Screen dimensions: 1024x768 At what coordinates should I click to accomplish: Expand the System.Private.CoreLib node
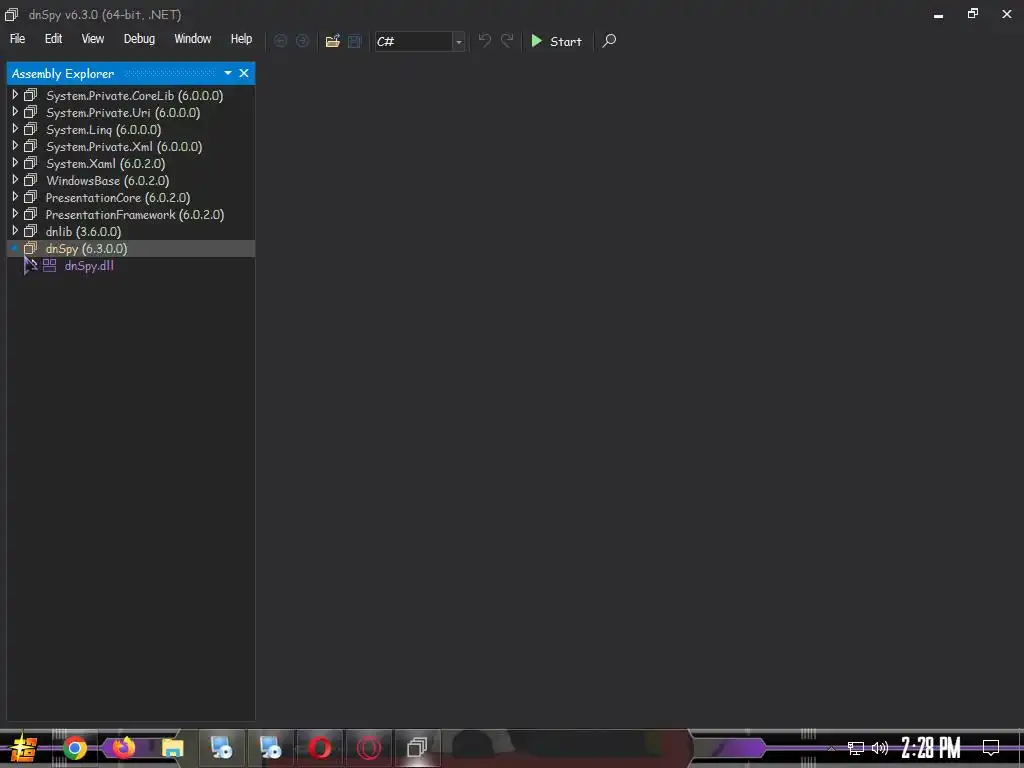click(15, 95)
